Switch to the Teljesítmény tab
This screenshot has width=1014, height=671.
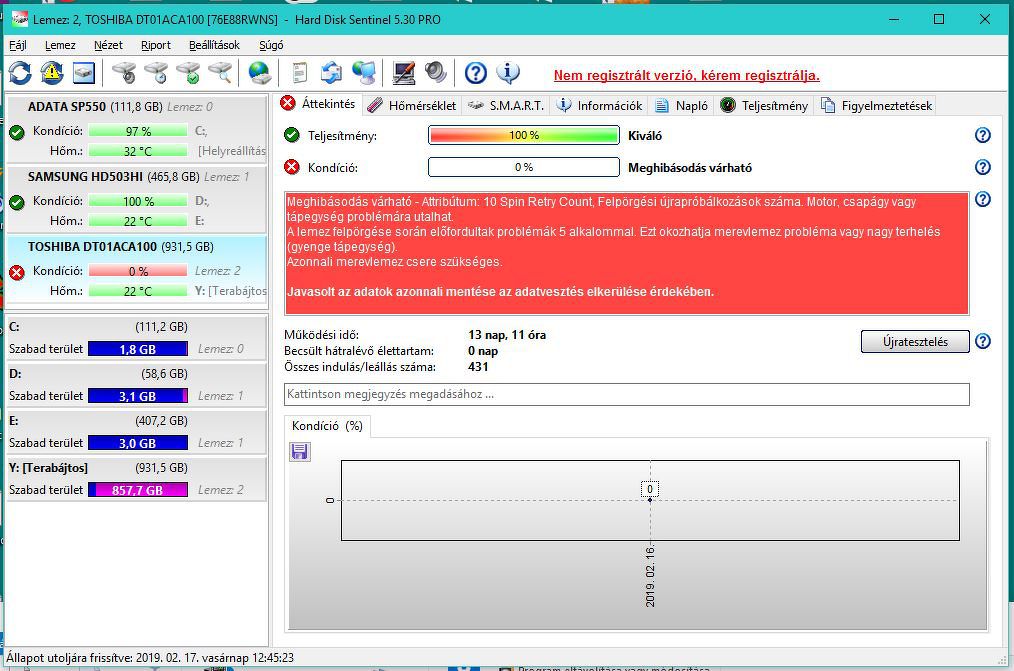(x=764, y=105)
